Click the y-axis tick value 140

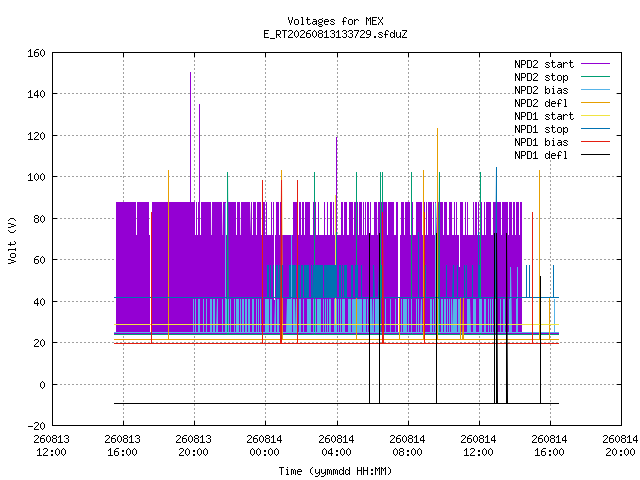(x=36, y=94)
